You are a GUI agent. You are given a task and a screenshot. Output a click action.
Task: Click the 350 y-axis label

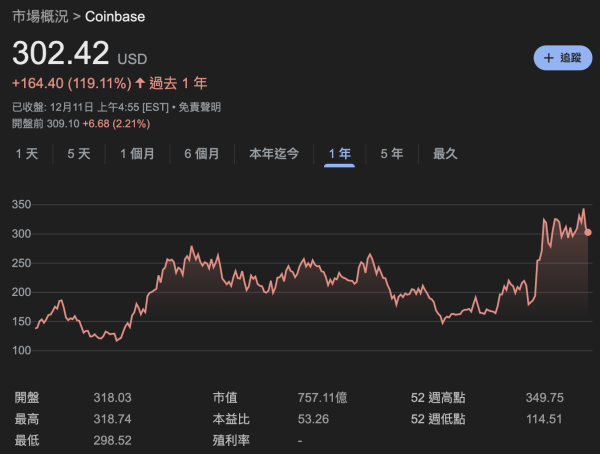(21, 204)
